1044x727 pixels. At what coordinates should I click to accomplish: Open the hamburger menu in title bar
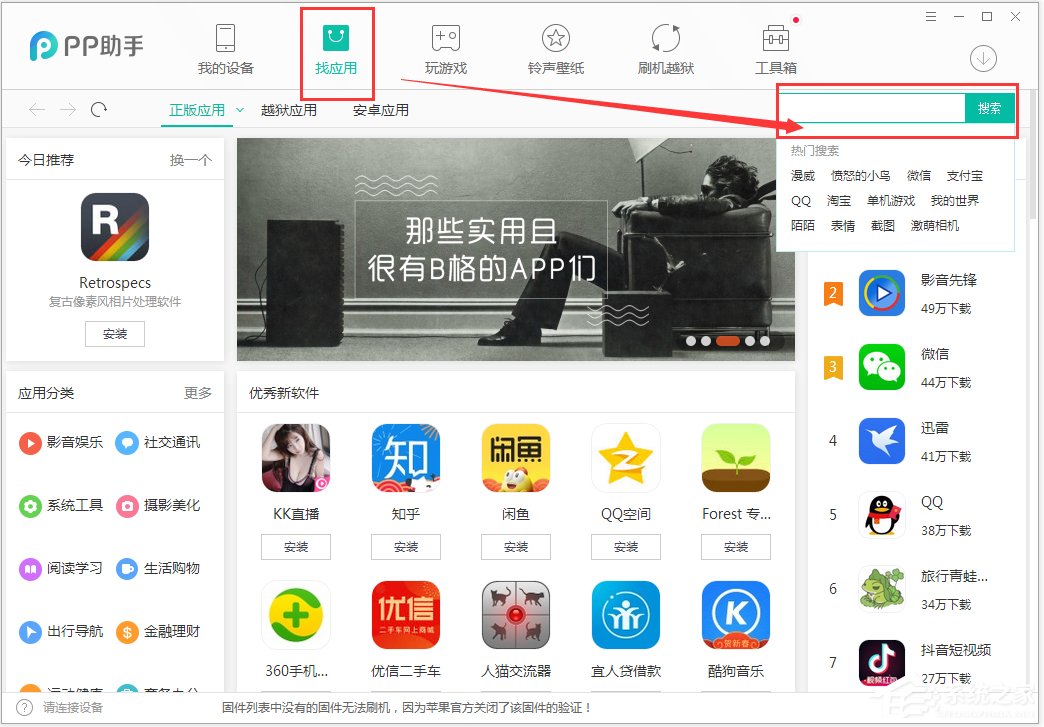(931, 17)
